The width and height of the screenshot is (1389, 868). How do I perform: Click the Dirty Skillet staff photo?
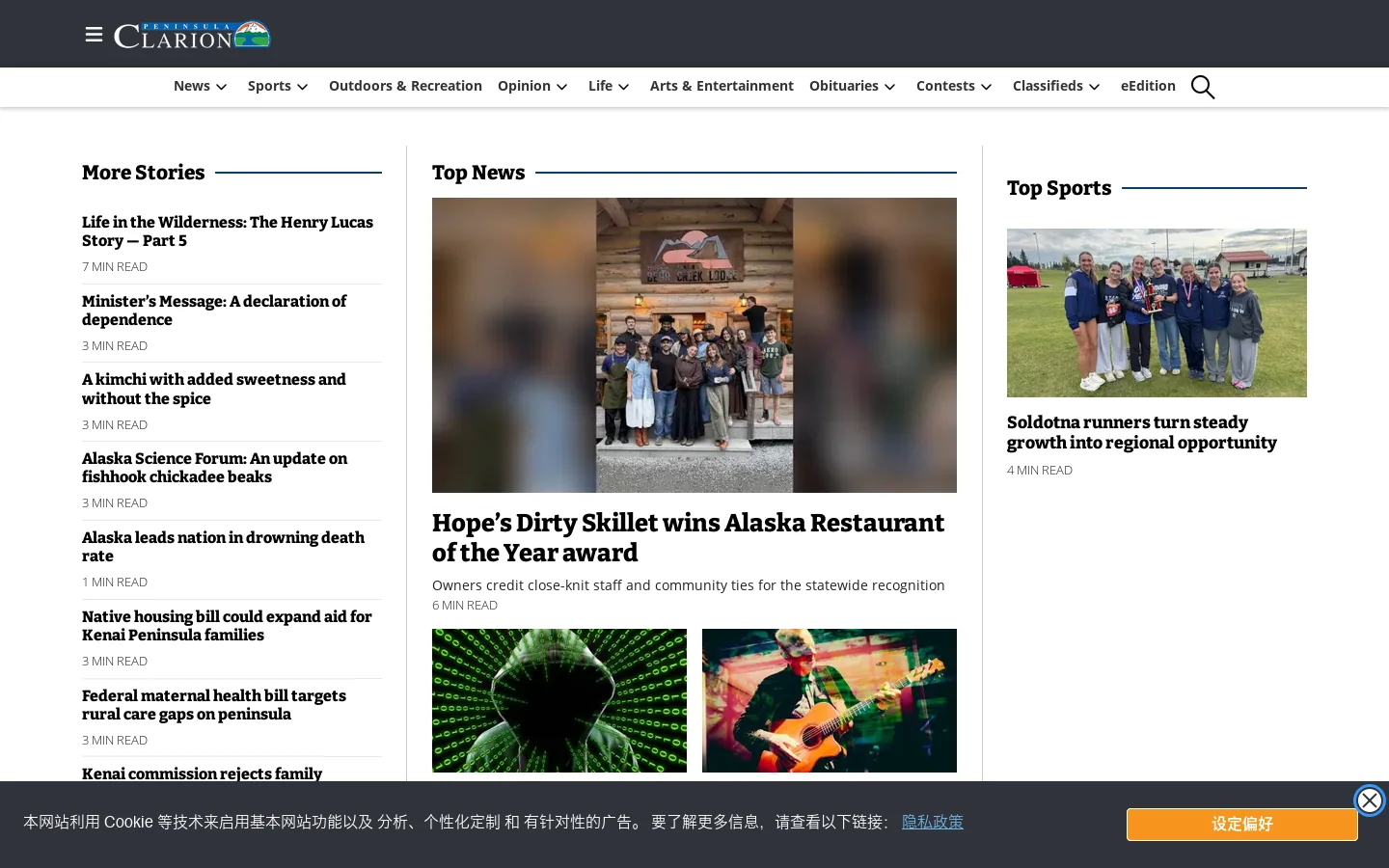[x=694, y=345]
